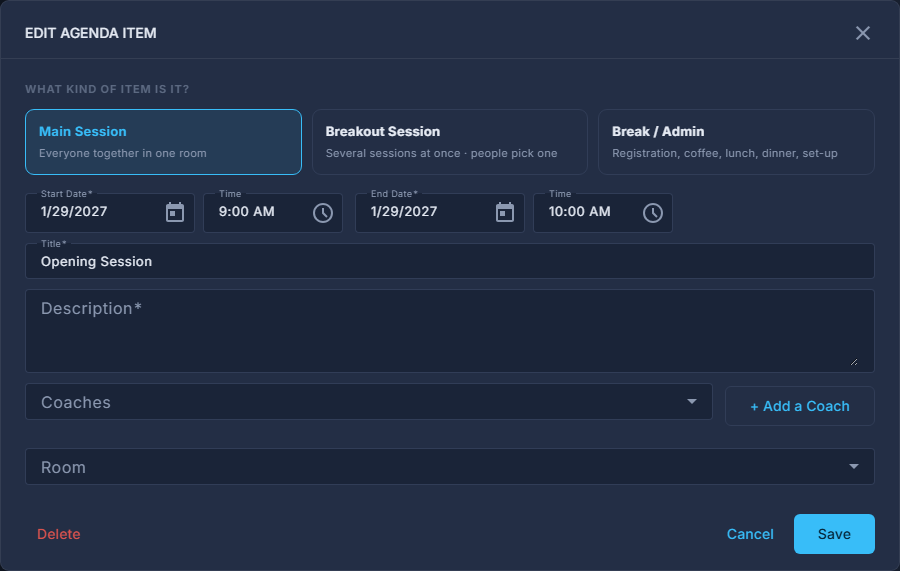
Task: Cancel editing the agenda item
Action: tap(750, 534)
